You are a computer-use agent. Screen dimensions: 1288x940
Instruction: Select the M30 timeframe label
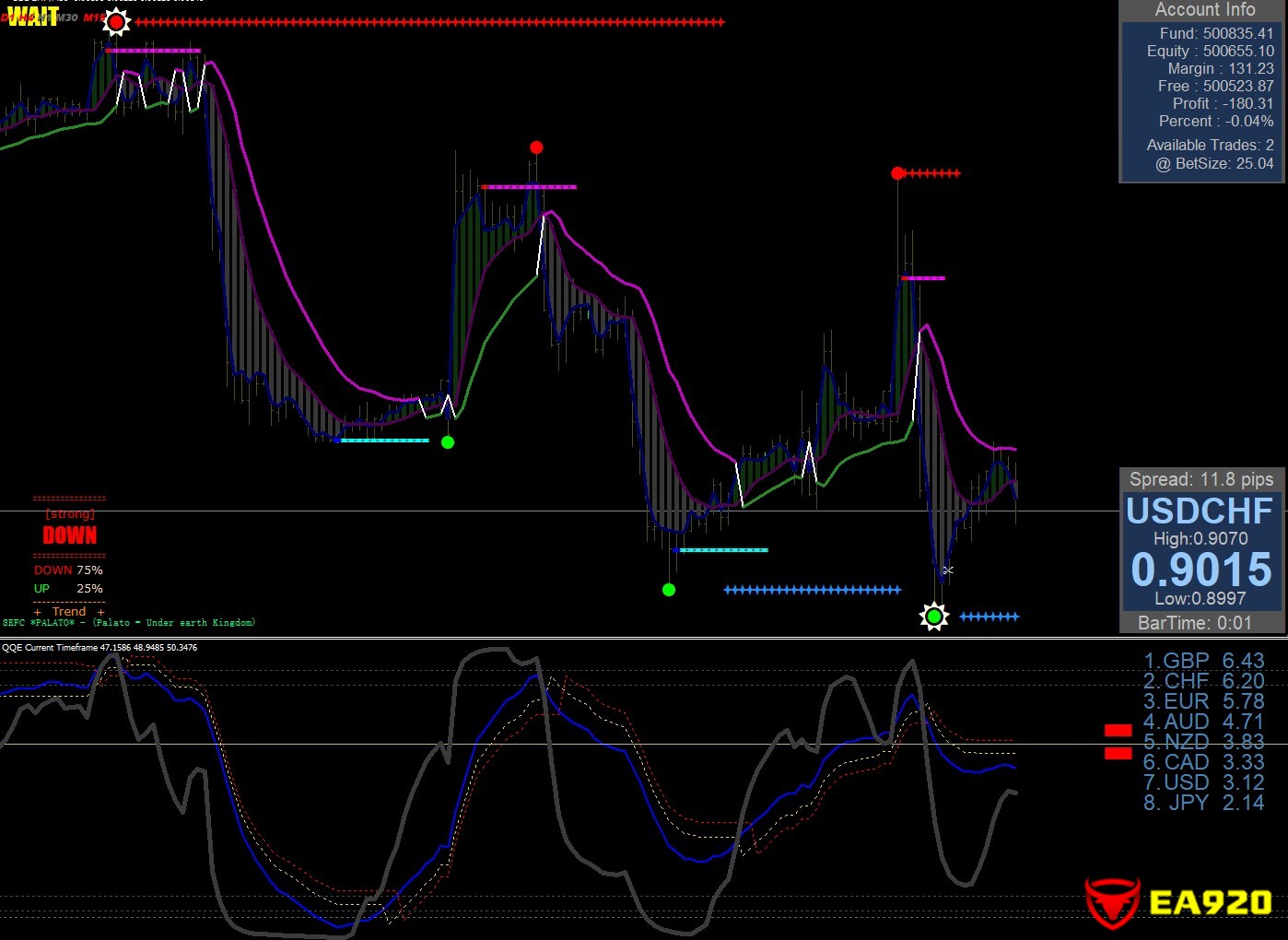[x=67, y=18]
